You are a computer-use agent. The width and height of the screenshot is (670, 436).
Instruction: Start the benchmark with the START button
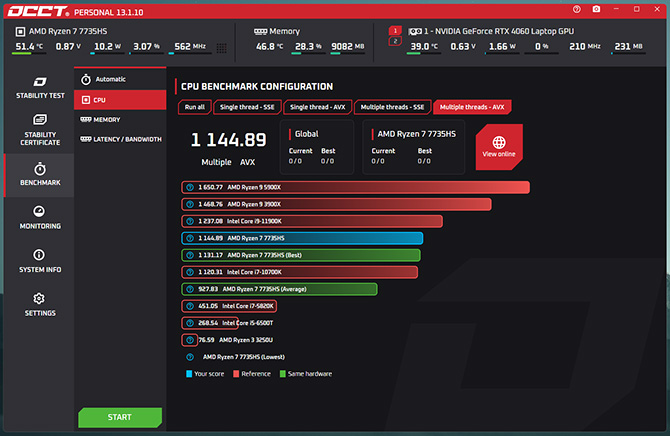[x=120, y=417]
